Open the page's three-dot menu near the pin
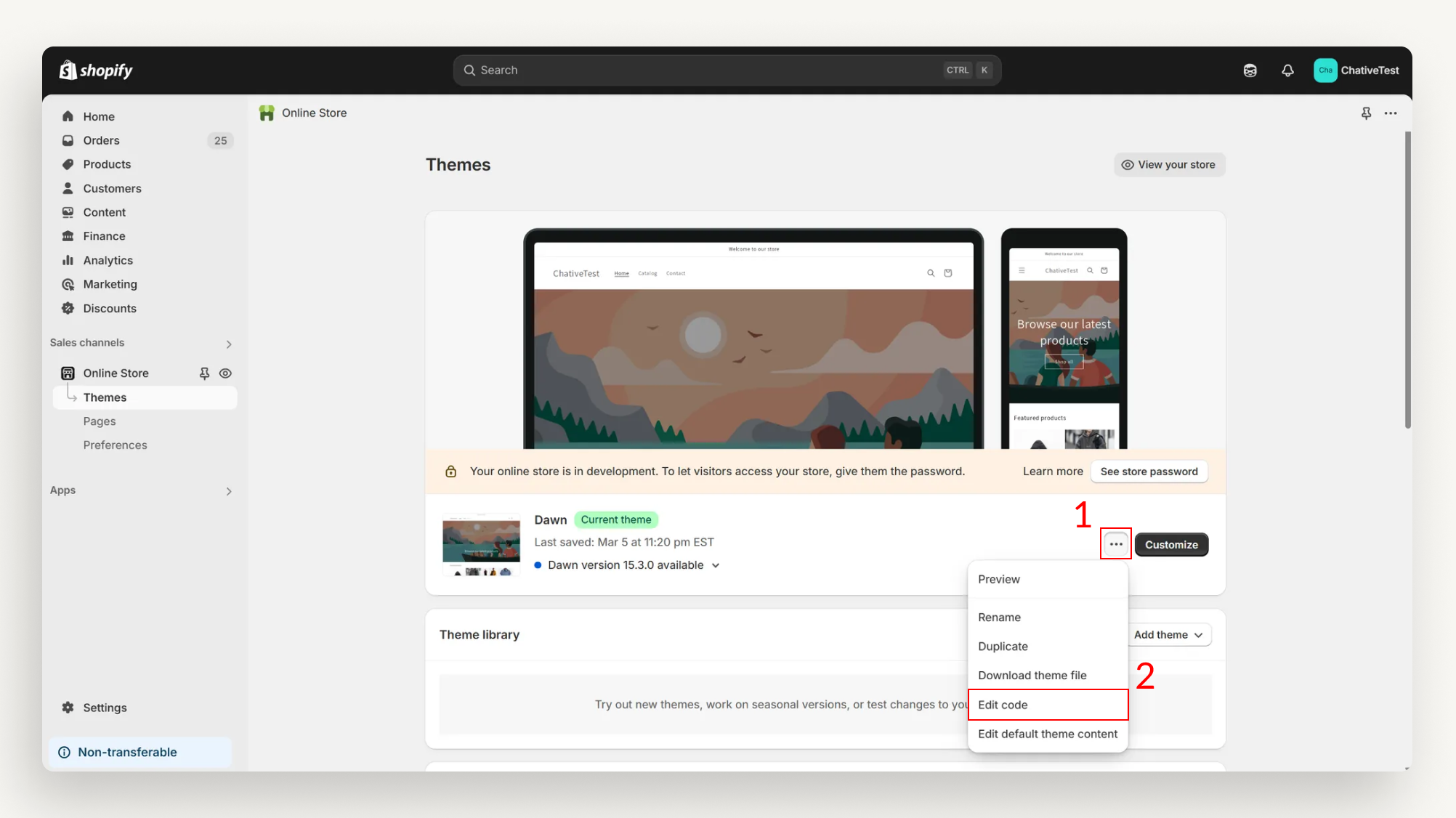 [x=1391, y=113]
